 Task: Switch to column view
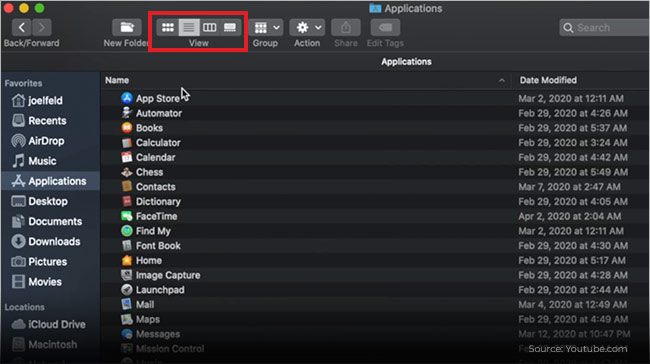pyautogui.click(x=209, y=28)
